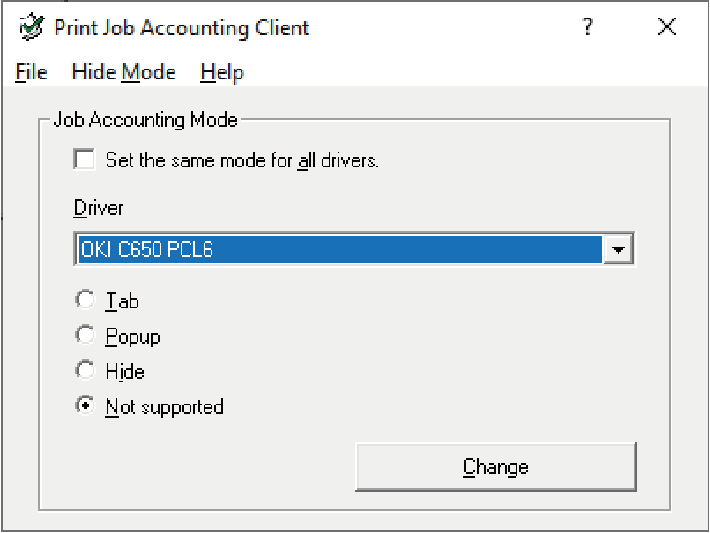Click the Driver label above the combo box
The width and height of the screenshot is (710, 533).
pyautogui.click(x=98, y=208)
